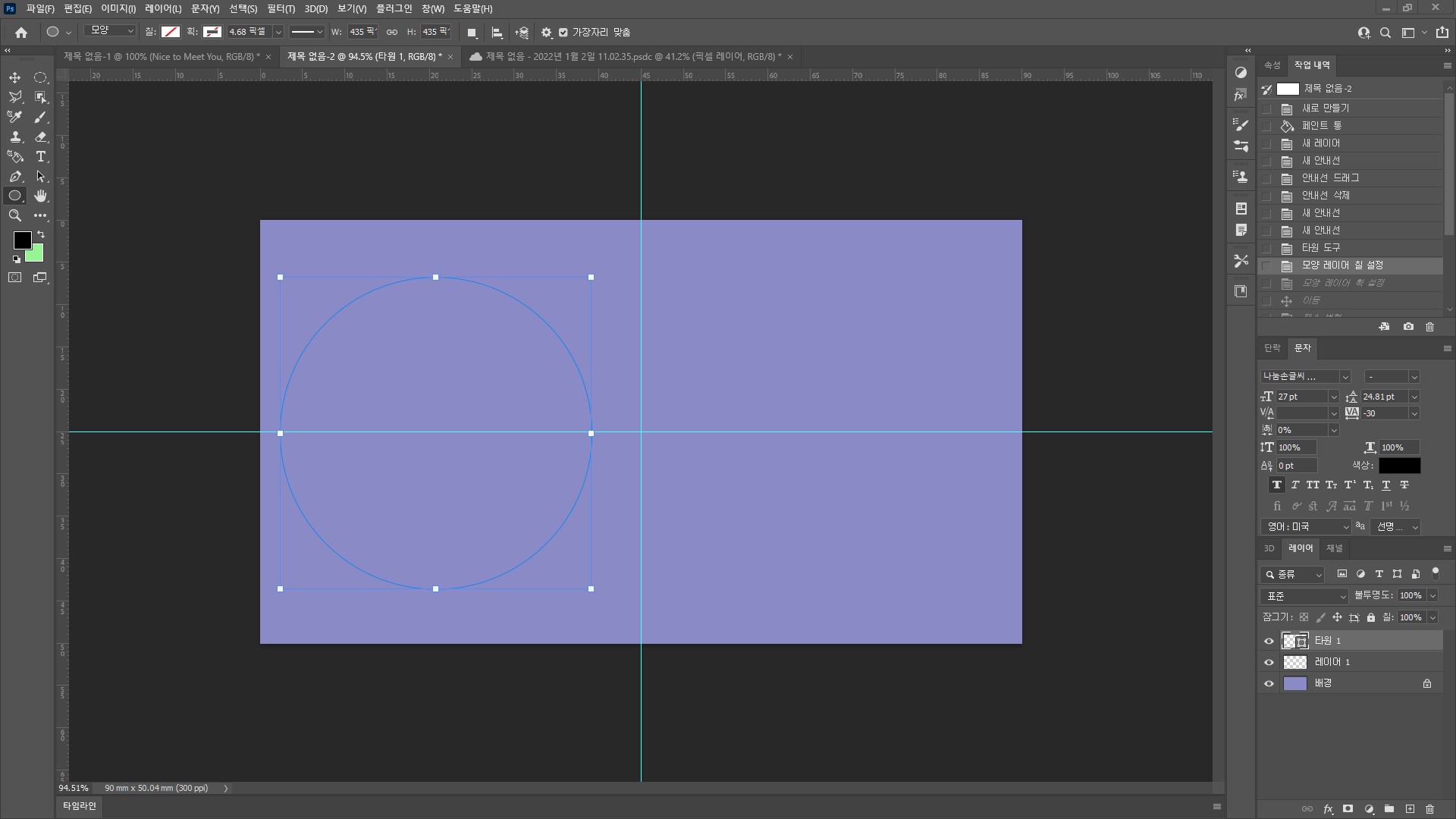This screenshot has height=819, width=1456.
Task: Select the Horizontal Type tool
Action: (x=41, y=156)
